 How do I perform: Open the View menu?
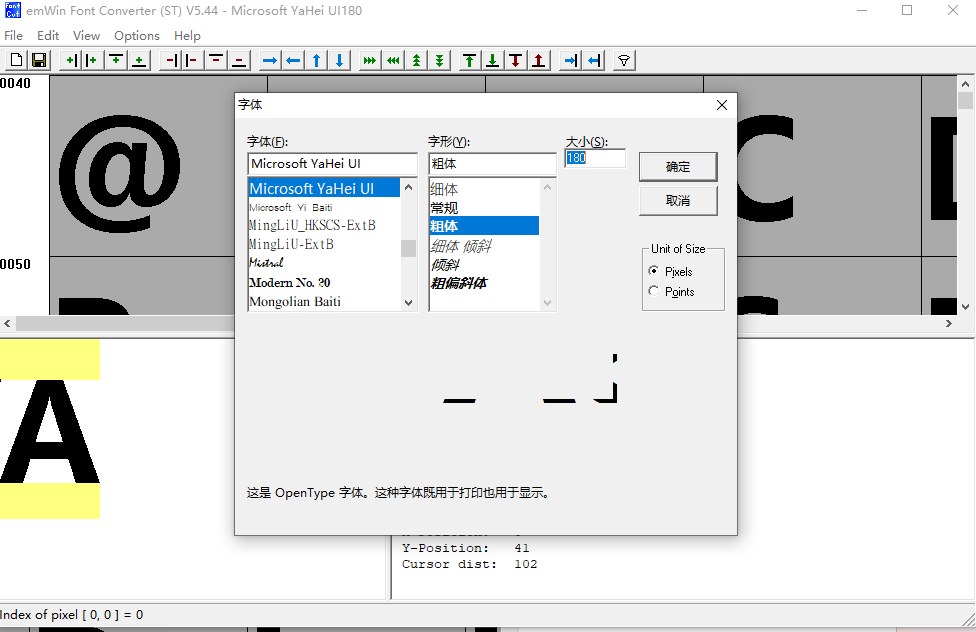click(x=86, y=35)
